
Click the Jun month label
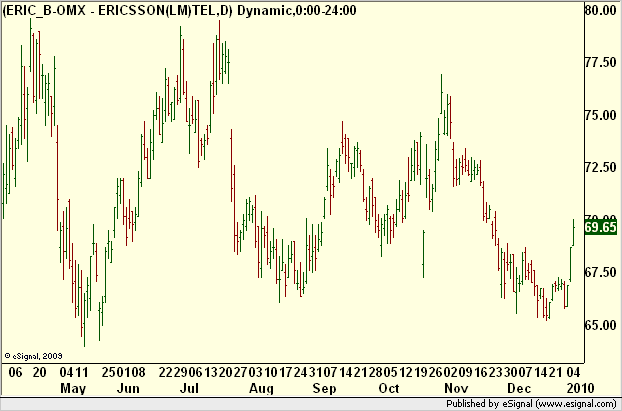click(128, 388)
